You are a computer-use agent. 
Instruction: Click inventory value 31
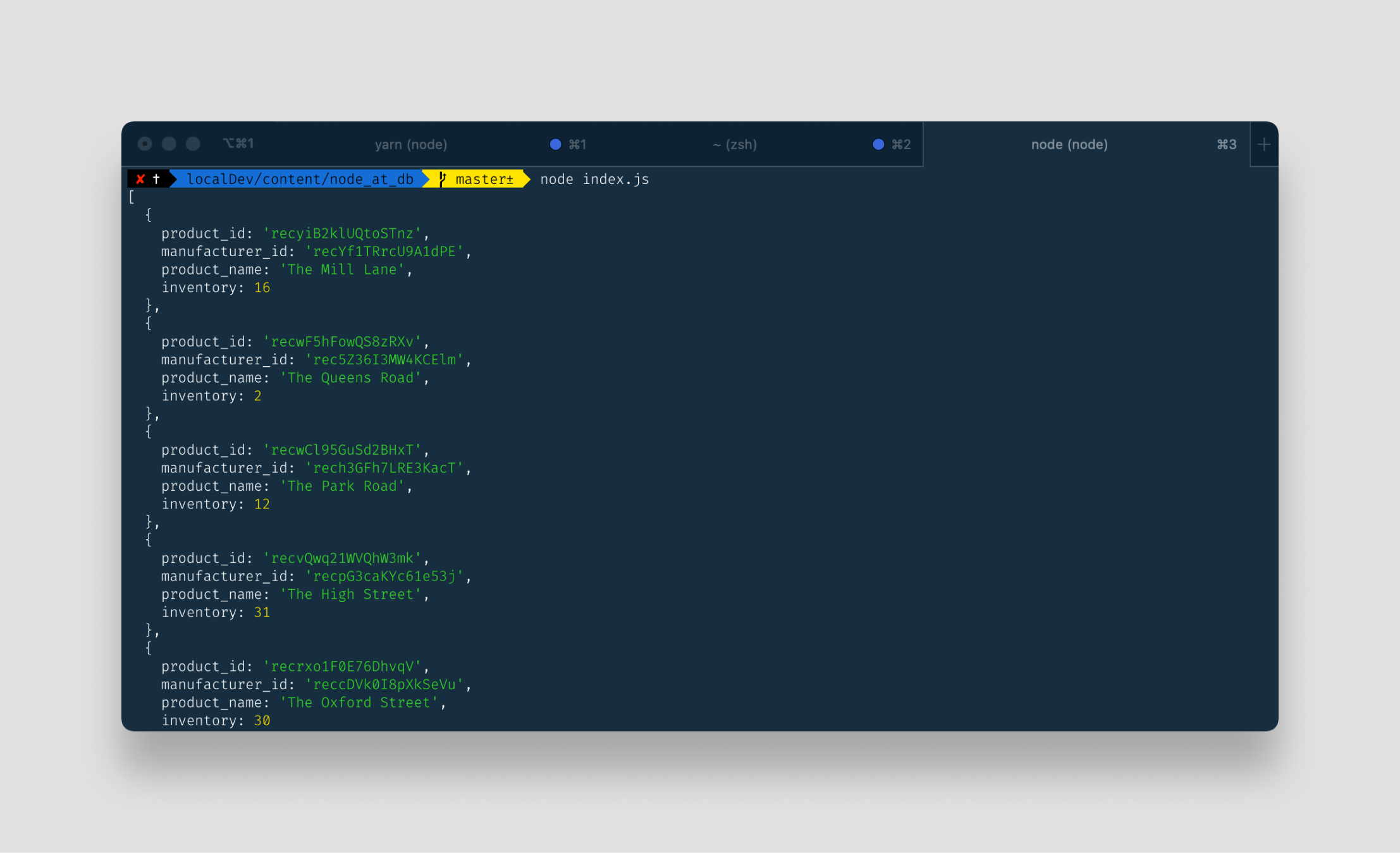(262, 613)
